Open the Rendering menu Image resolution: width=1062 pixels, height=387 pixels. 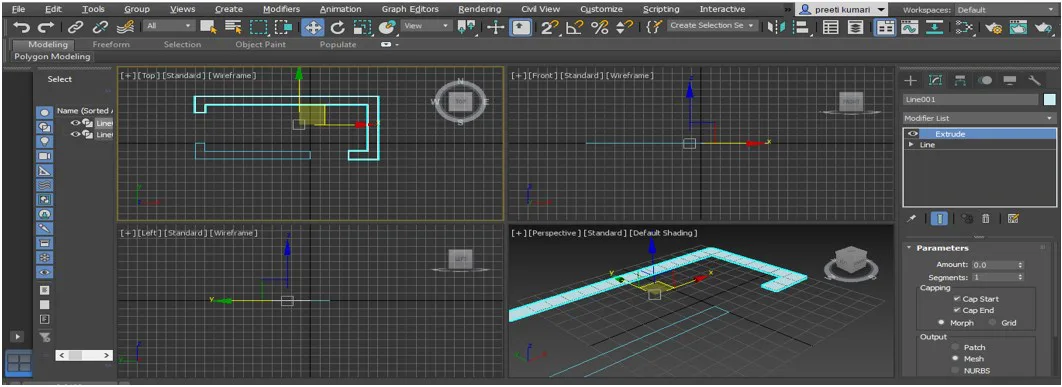pyautogui.click(x=480, y=9)
